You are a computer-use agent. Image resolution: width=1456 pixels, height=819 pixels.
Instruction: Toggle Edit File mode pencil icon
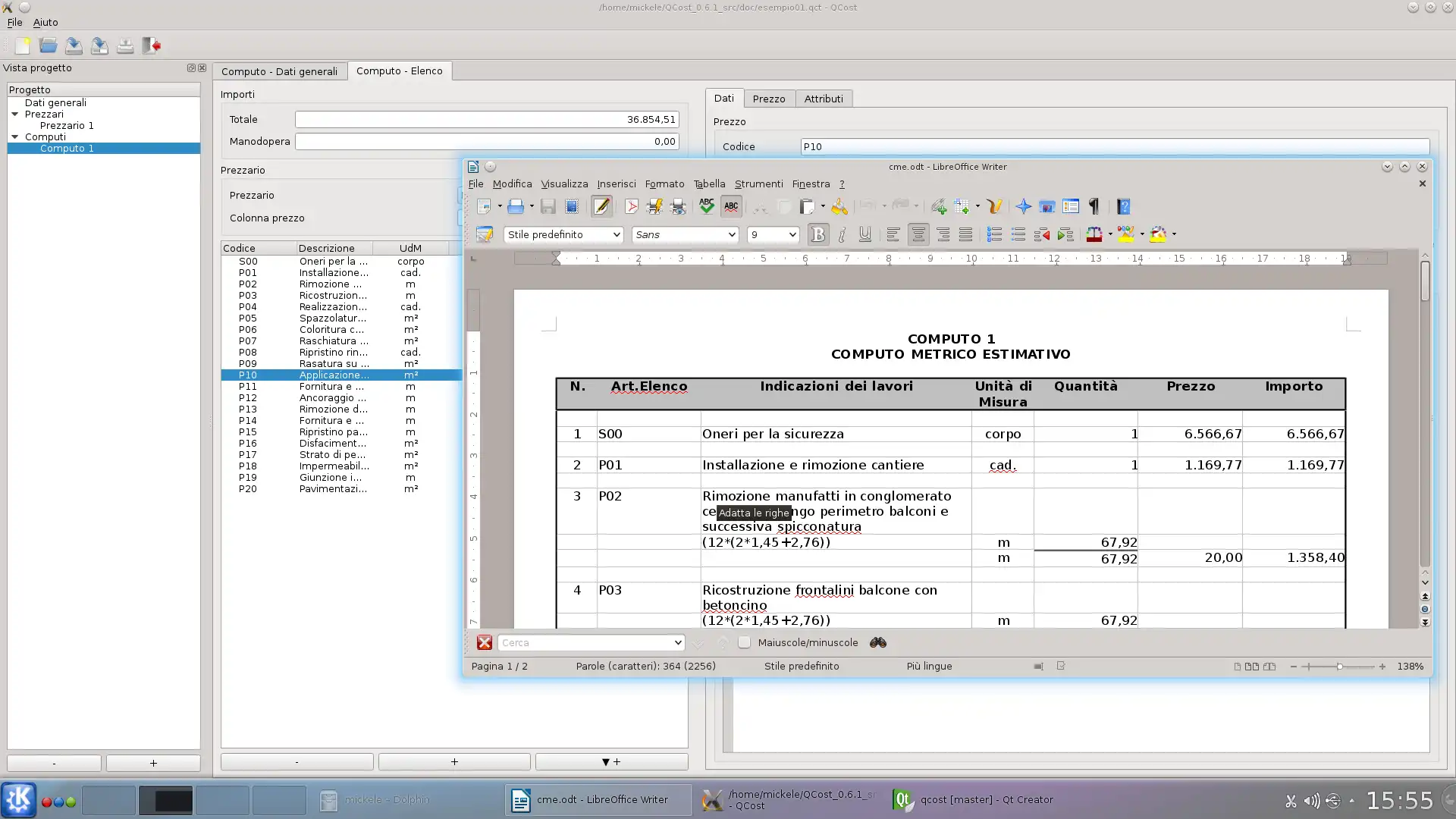[x=601, y=206]
